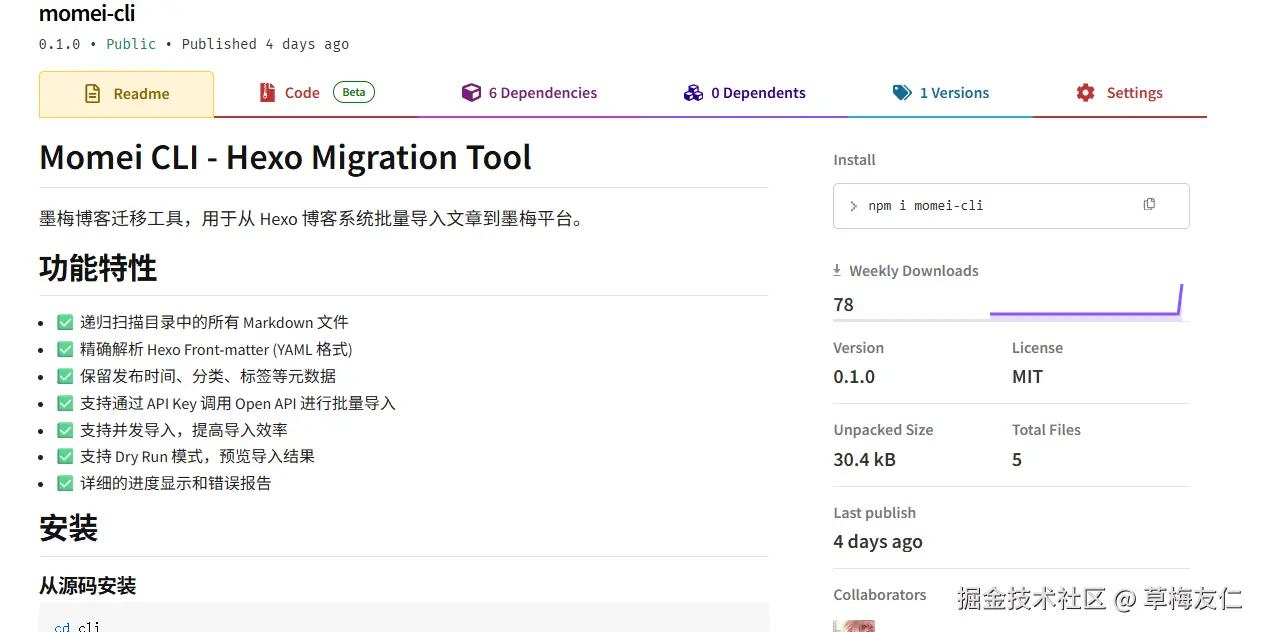The width and height of the screenshot is (1262, 632).
Task: Click the momei-cli package title
Action: pyautogui.click(x=87, y=14)
